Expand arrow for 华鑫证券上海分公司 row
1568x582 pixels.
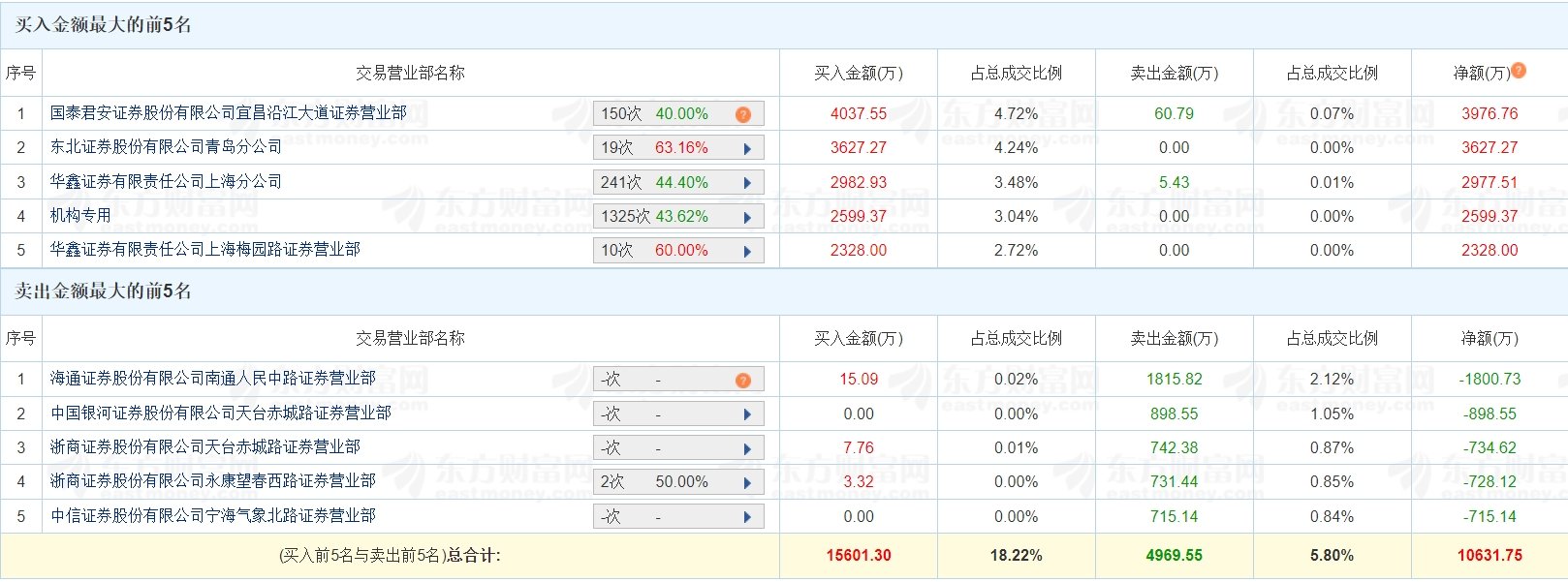click(747, 183)
